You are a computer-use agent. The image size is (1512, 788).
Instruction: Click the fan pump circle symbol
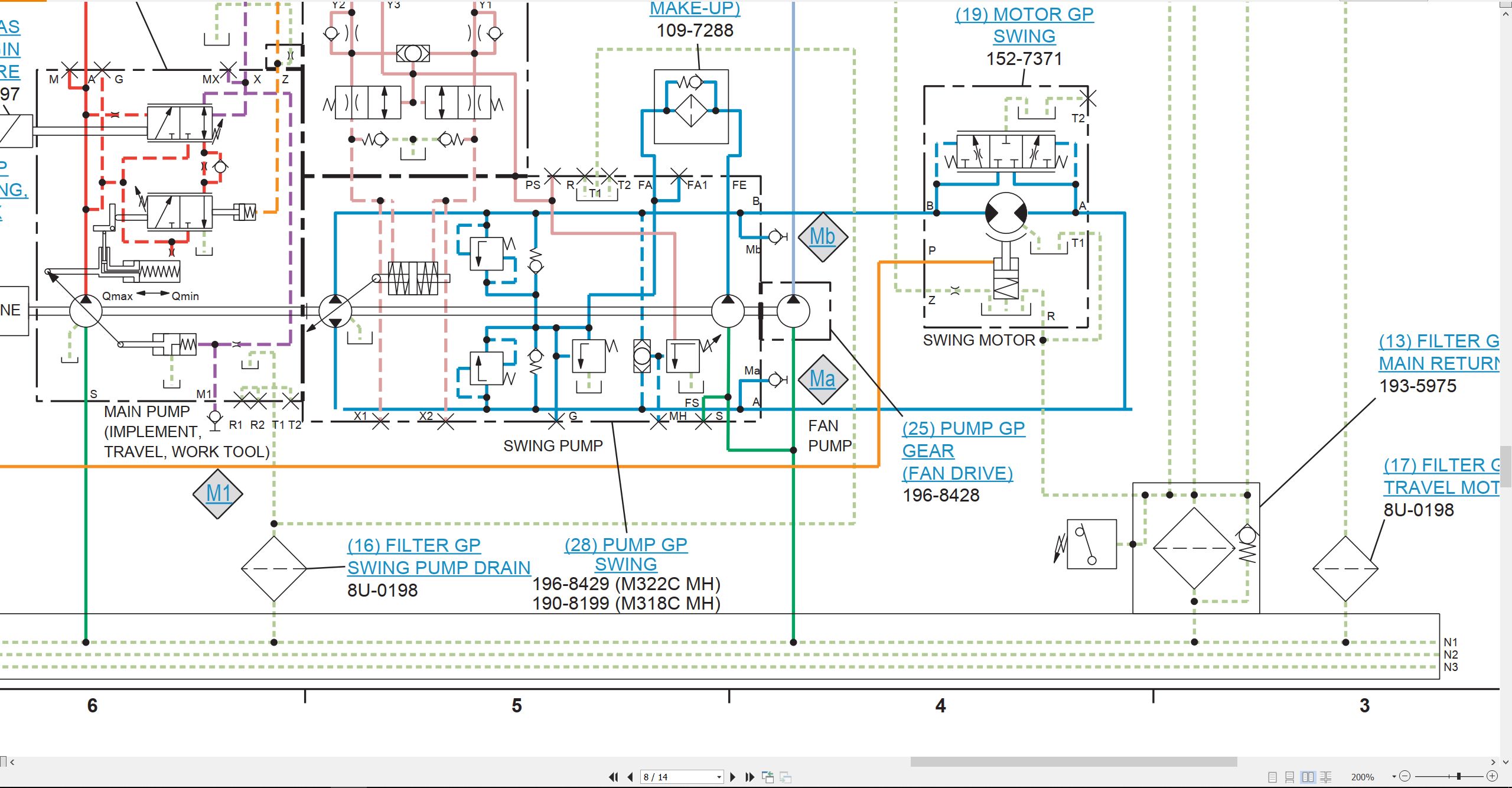click(x=793, y=311)
